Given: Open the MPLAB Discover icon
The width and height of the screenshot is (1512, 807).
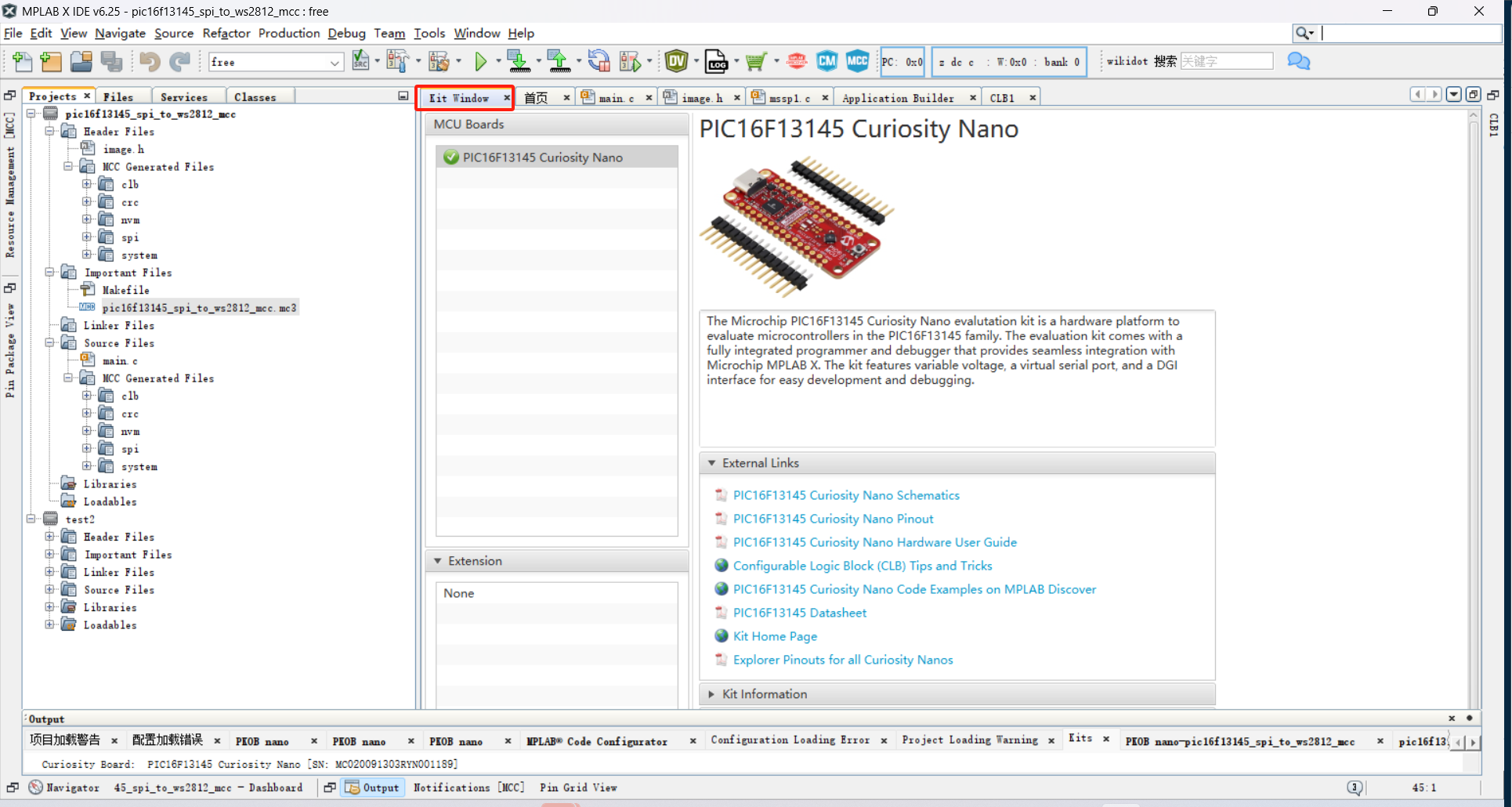Looking at the screenshot, I should pos(797,61).
